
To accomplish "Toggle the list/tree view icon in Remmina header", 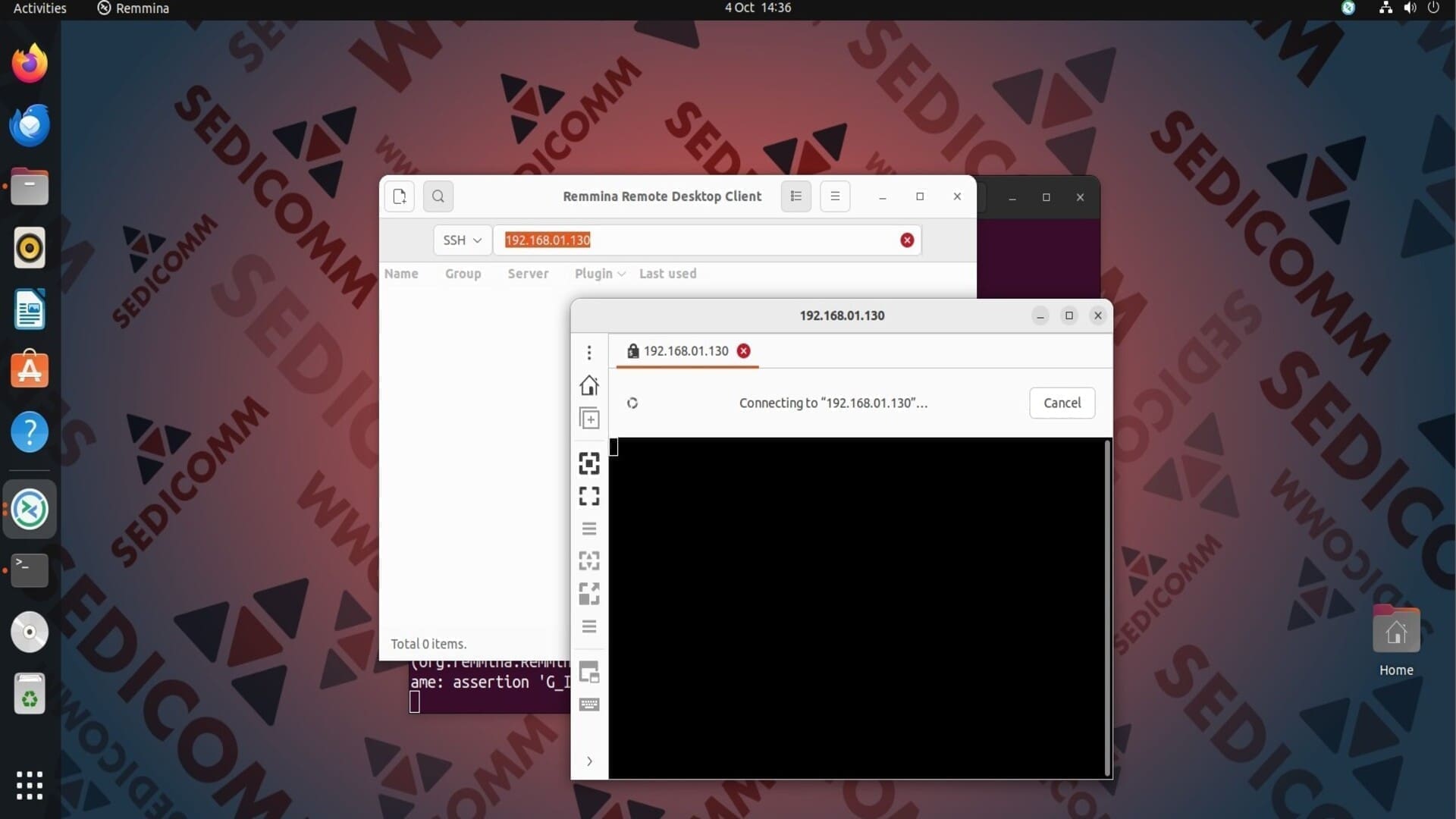I will coord(796,196).
